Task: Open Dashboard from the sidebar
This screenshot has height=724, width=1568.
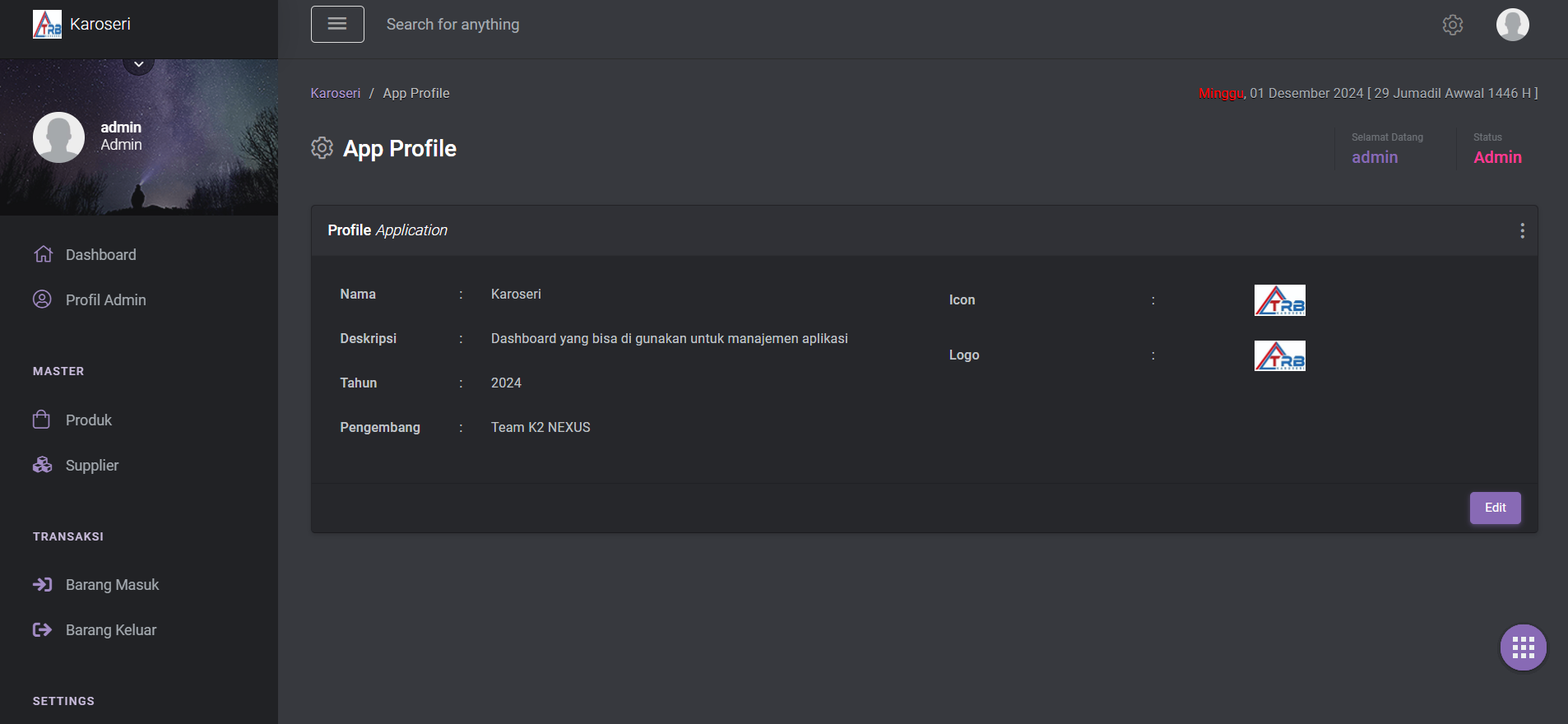Action: 100,255
